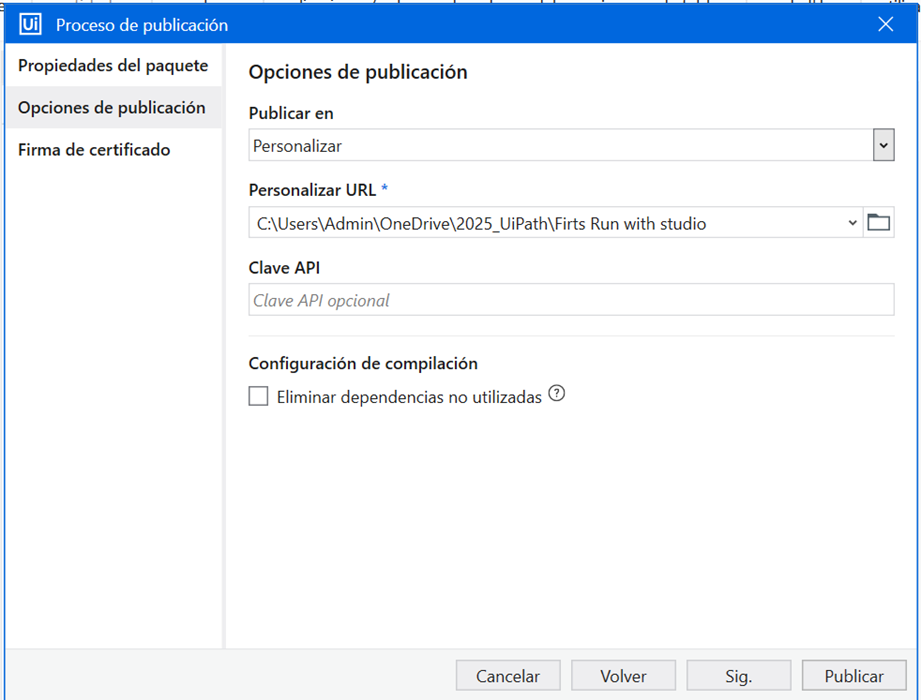Close the Proceso de publicación dialog
921x700 pixels.
coord(885,24)
